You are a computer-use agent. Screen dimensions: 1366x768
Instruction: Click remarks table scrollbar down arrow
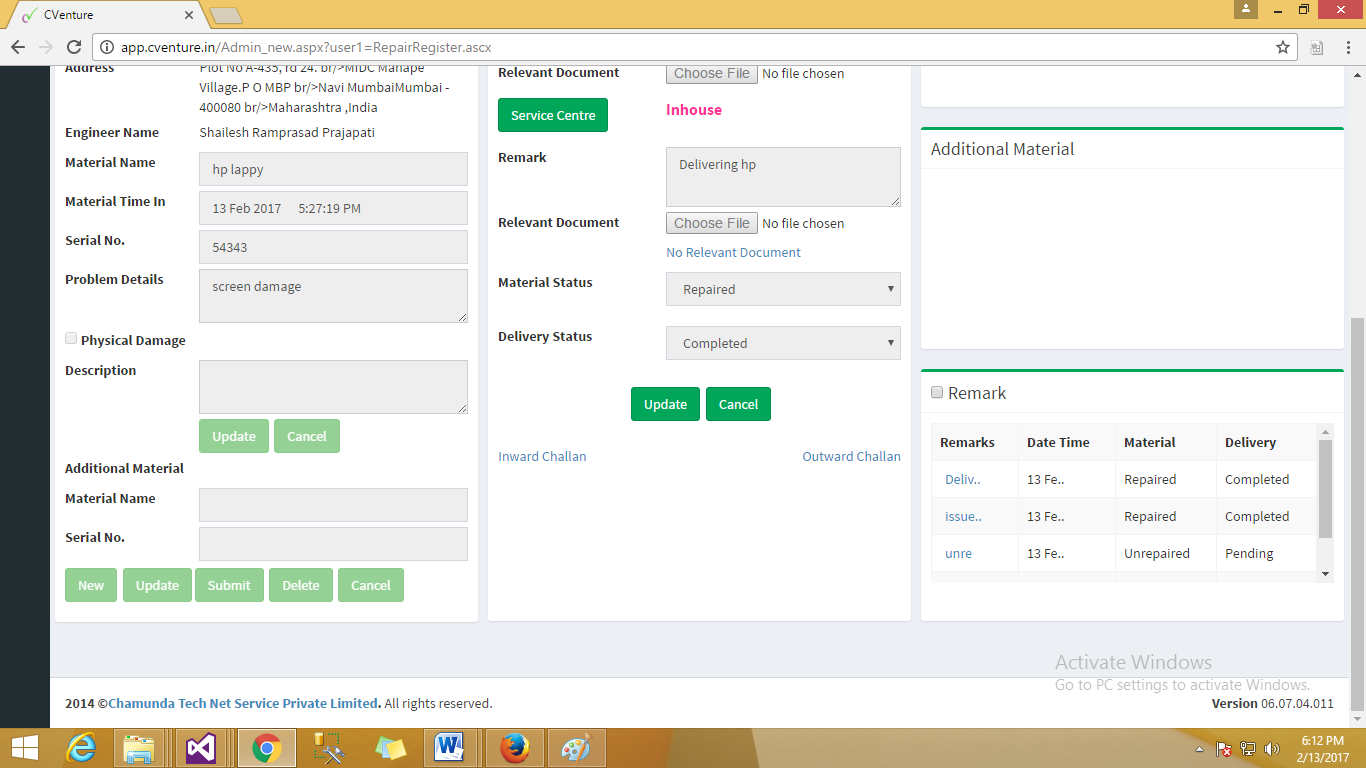point(1326,574)
